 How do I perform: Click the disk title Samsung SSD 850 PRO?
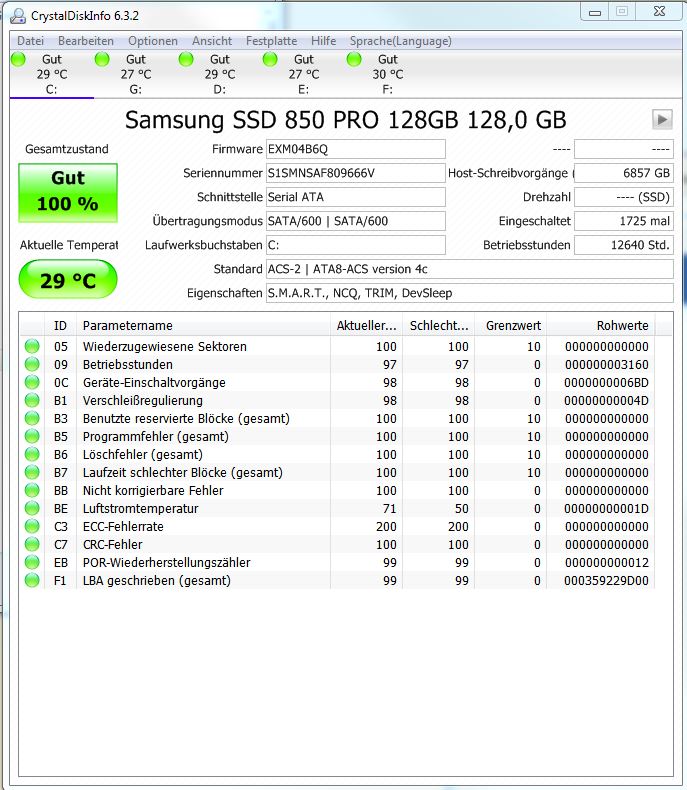pos(346,120)
